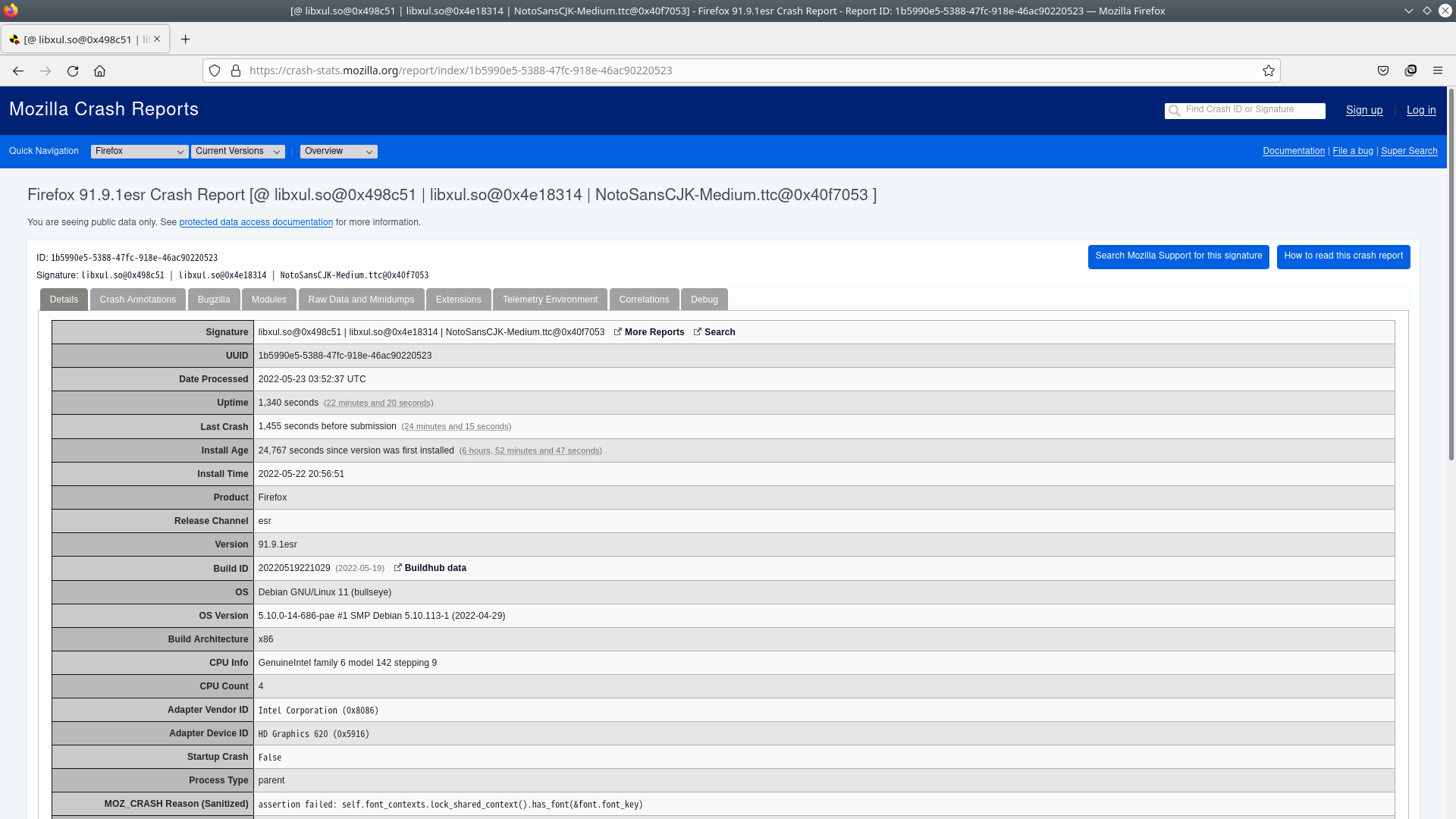View site security padlock details

(236, 71)
